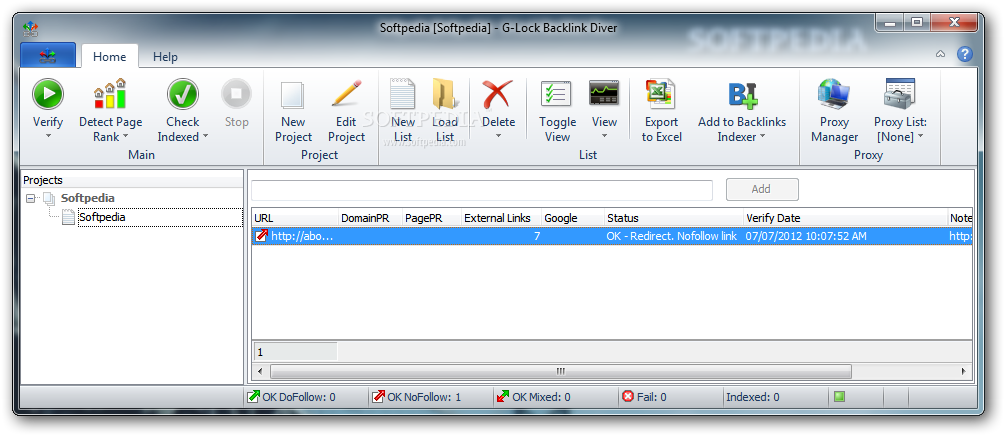Sort by the External Links column header
Screen dimensions: 1005x436
pyautogui.click(x=501, y=218)
